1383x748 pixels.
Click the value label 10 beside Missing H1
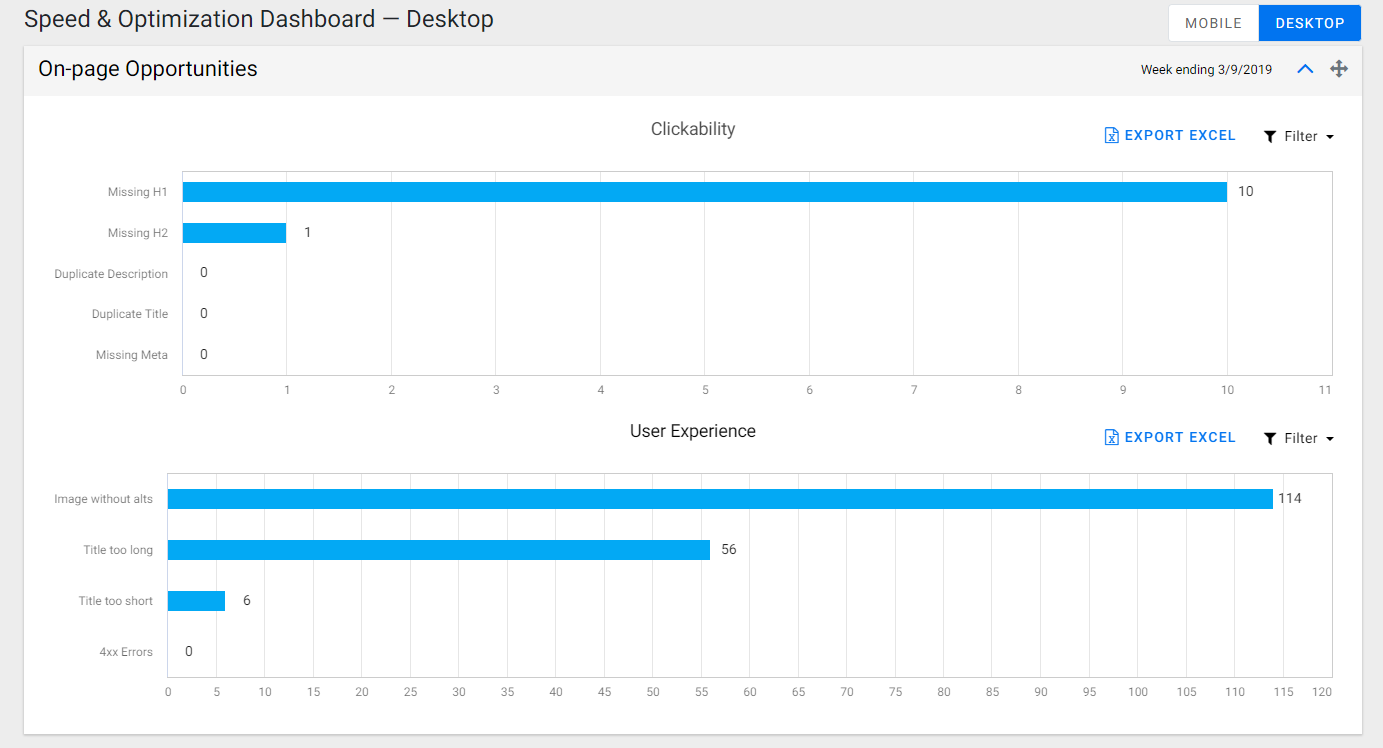1246,191
